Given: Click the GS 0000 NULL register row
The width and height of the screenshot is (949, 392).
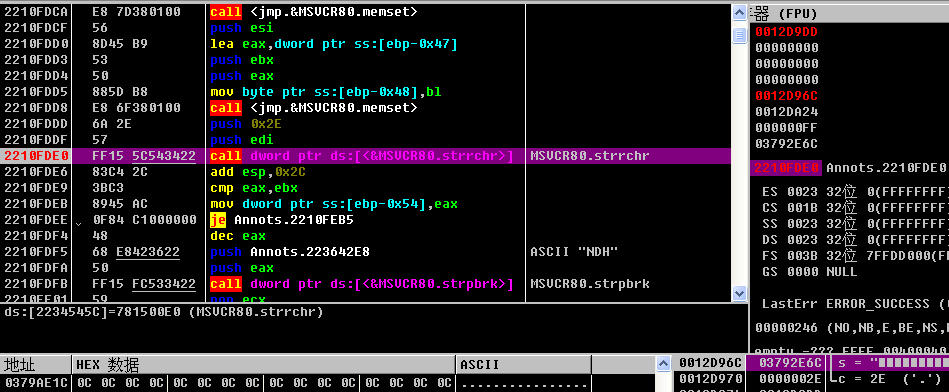Looking at the screenshot, I should (x=810, y=272).
